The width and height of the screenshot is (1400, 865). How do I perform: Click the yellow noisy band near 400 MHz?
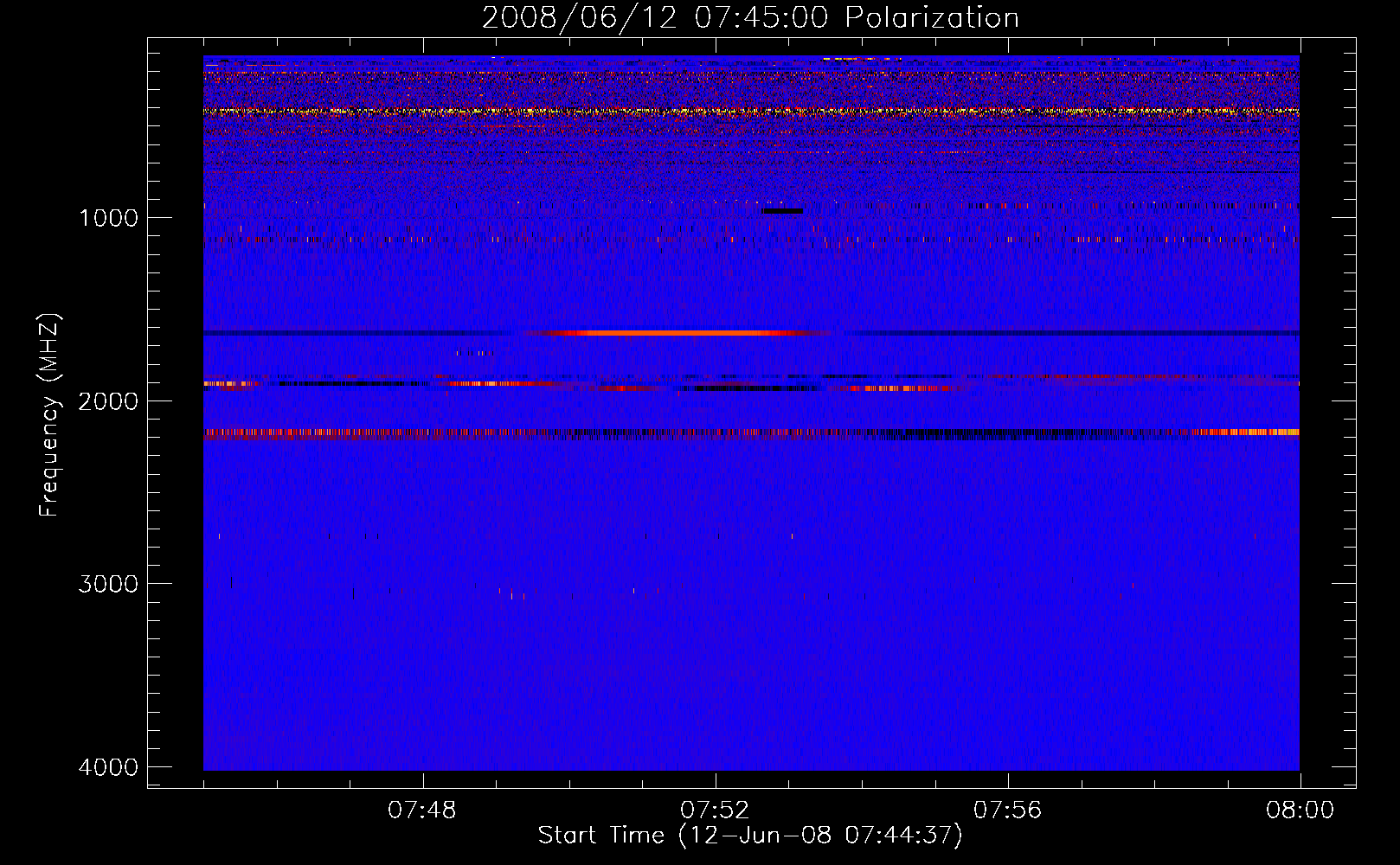pyautogui.click(x=751, y=112)
